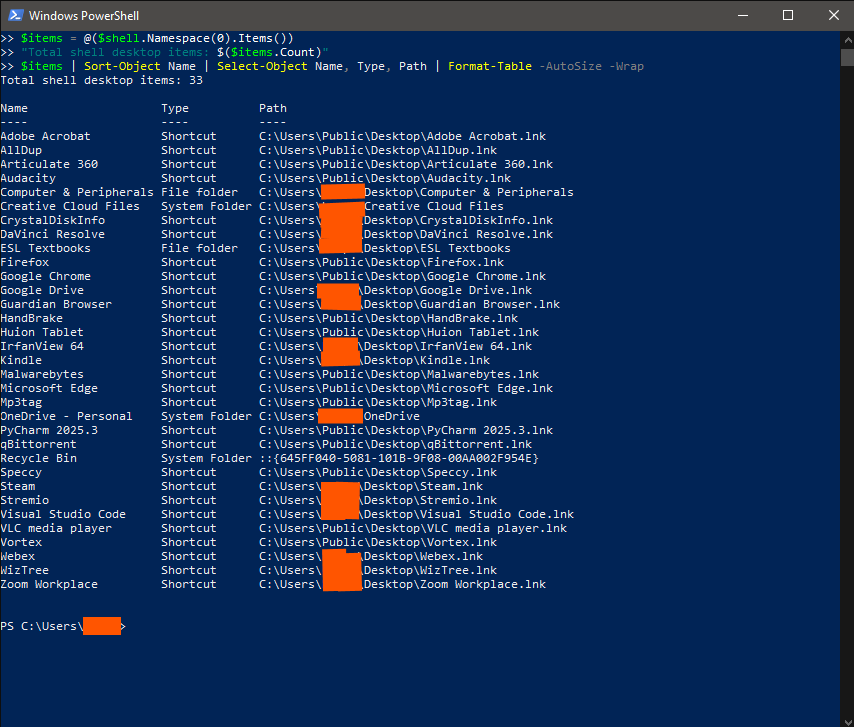Close the Windows PowerShell window
Screen dimensions: 854x727
833,15
